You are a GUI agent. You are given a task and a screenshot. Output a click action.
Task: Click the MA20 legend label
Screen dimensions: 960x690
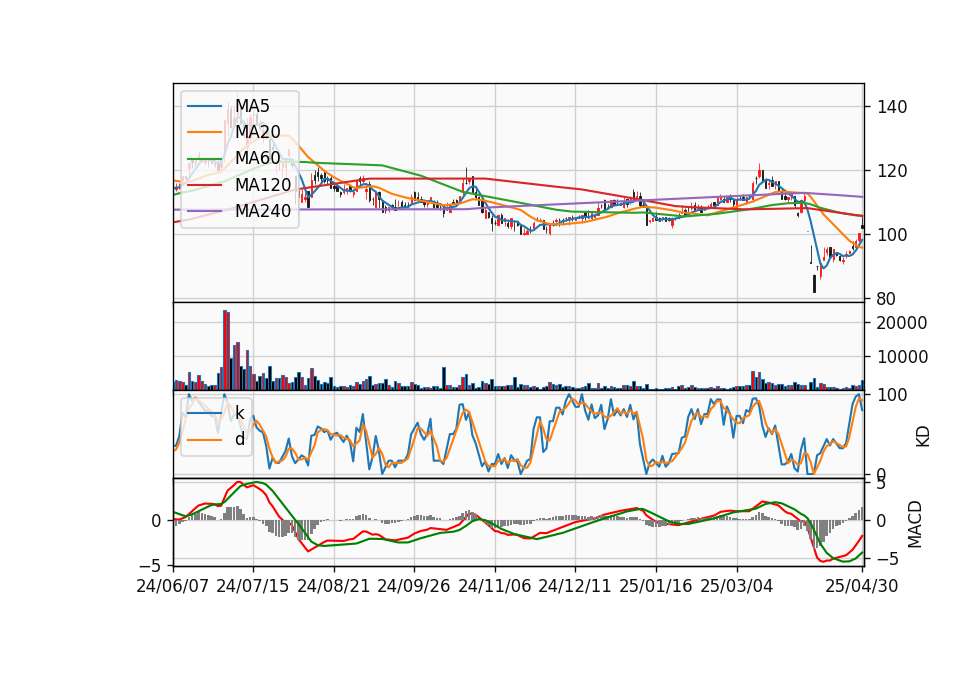coord(257,132)
